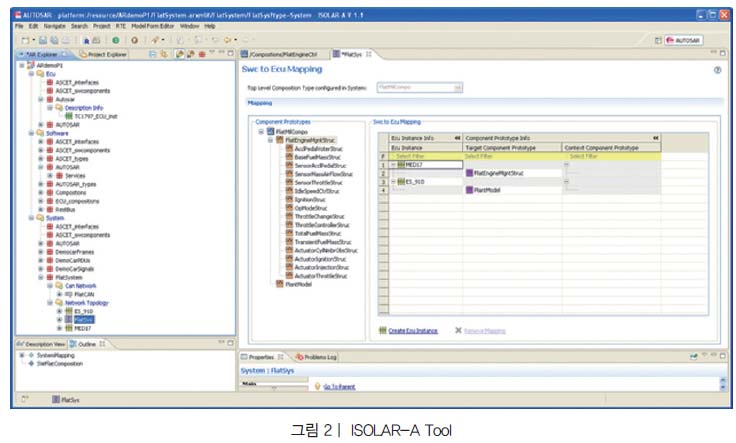Select the FlatSys icon in Network Topology
736x443 pixels.
69,320
